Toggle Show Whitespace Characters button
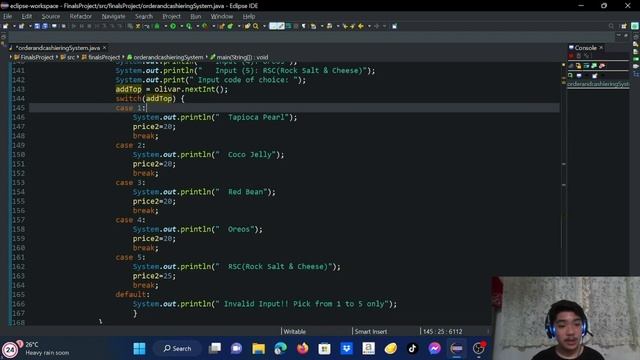Viewport: 640px width, 360px height. [304, 26]
